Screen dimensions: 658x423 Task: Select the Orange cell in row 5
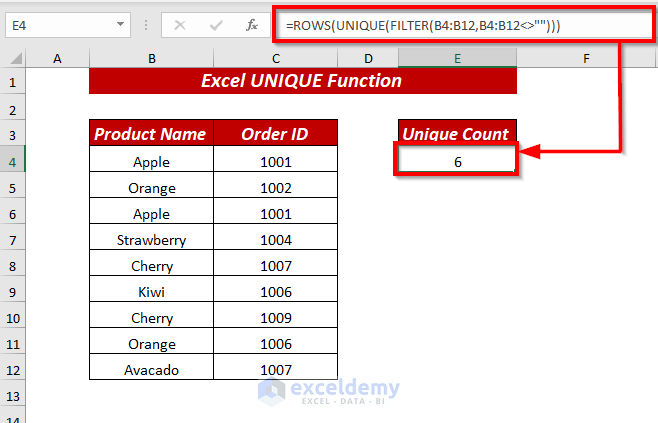point(151,185)
